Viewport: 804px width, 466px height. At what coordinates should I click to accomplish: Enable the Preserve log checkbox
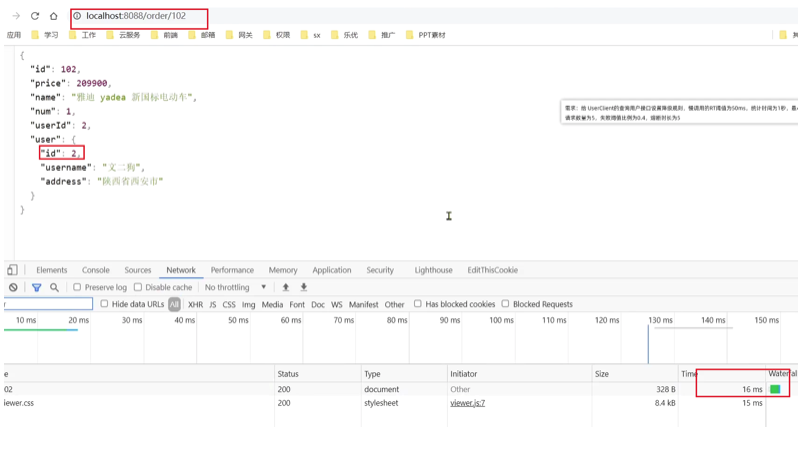point(77,287)
